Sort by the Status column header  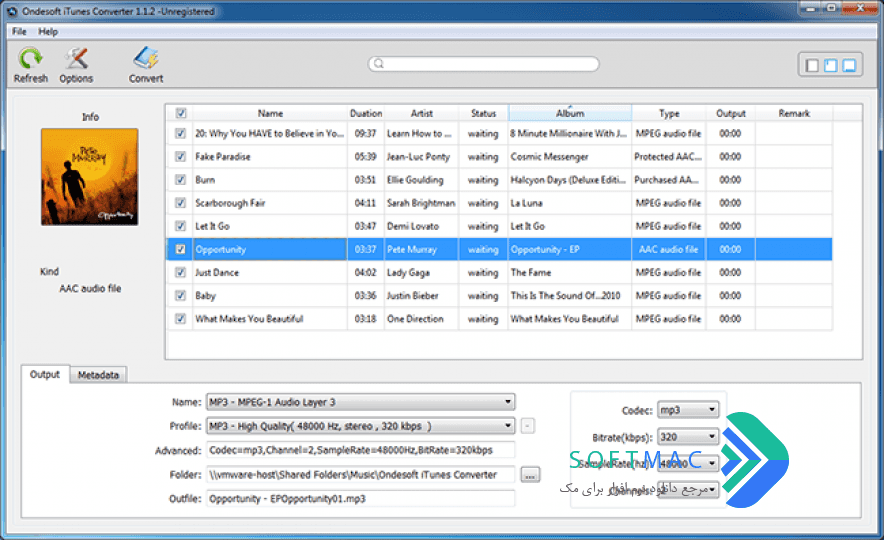pyautogui.click(x=483, y=113)
